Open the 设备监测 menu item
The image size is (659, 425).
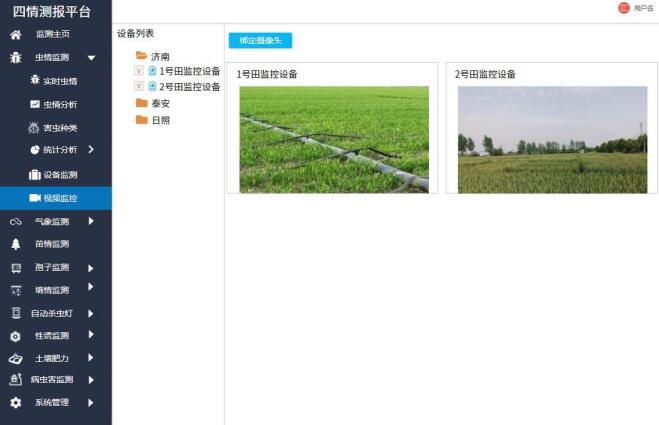tap(59, 175)
